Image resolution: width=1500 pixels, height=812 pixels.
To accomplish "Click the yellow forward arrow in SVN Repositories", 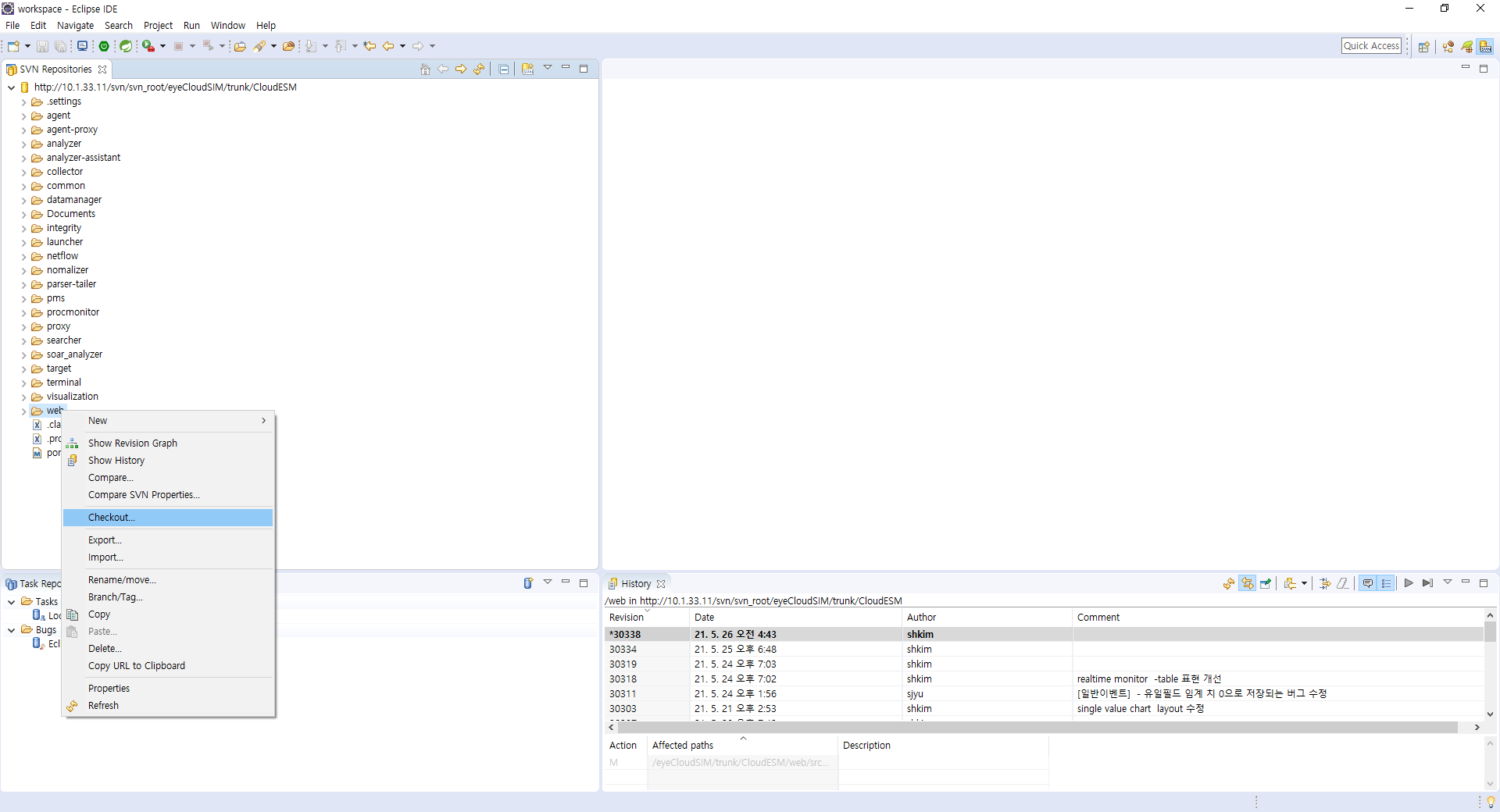I will point(461,69).
